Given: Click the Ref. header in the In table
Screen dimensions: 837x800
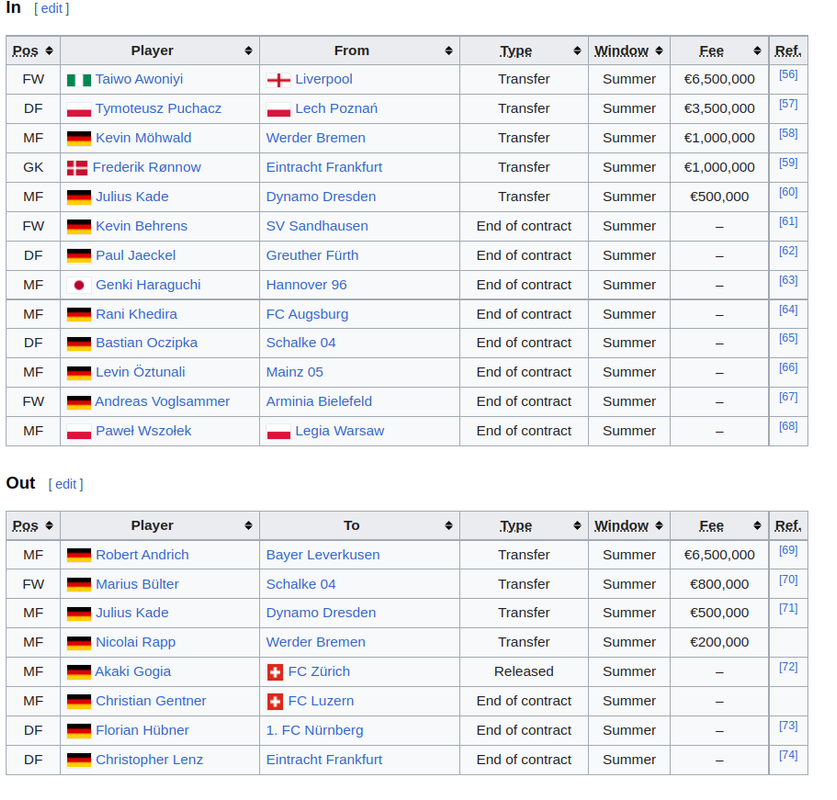Looking at the screenshot, I should [788, 51].
